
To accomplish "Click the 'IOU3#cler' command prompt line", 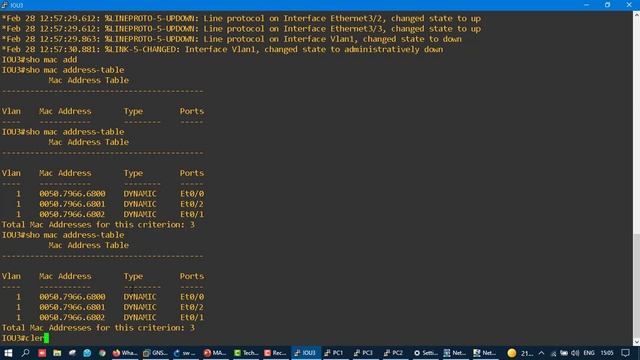I will tap(25, 338).
